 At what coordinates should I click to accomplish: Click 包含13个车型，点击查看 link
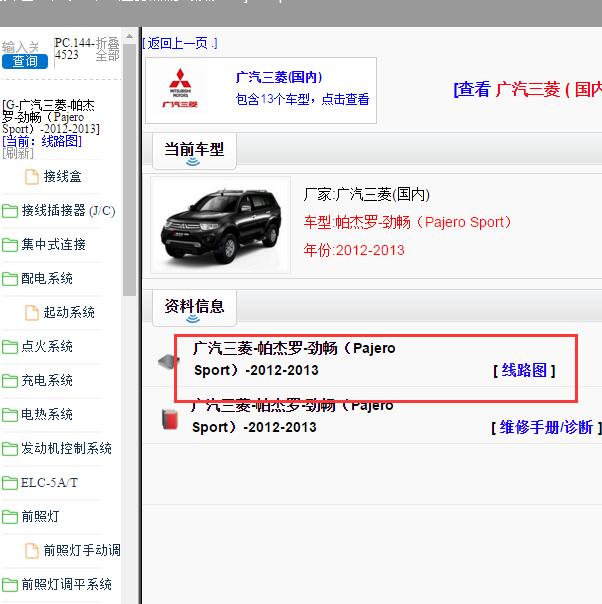pyautogui.click(x=303, y=99)
